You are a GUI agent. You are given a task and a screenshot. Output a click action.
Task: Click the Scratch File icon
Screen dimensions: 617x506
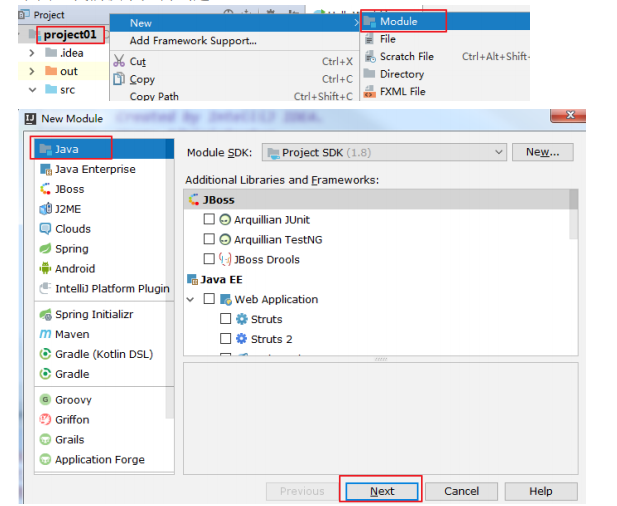pyautogui.click(x=370, y=57)
